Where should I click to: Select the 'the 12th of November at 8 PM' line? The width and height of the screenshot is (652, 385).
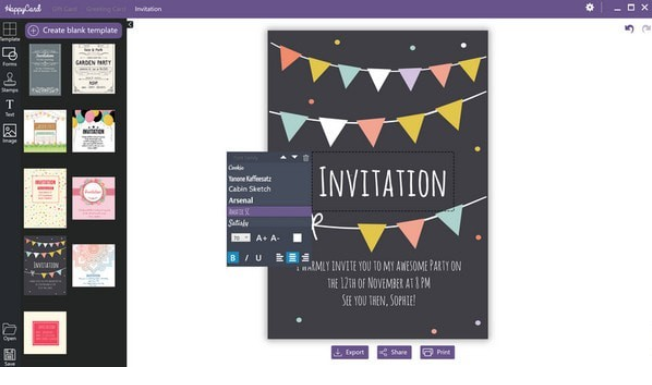[379, 284]
